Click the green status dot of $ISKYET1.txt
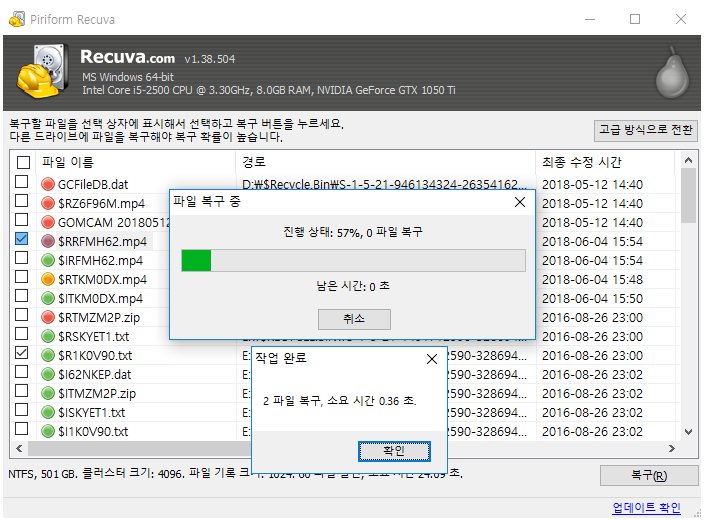The height and width of the screenshot is (520, 705). 48,412
